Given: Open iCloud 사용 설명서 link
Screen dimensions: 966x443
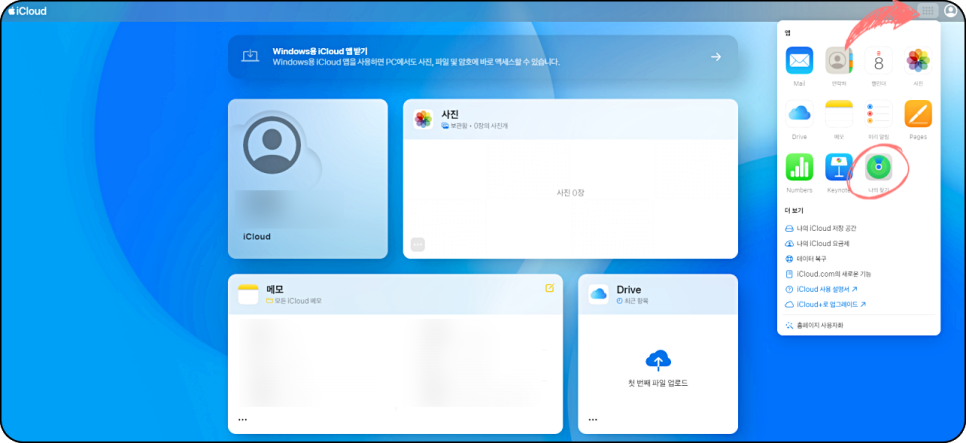Looking at the screenshot, I should pyautogui.click(x=821, y=289).
